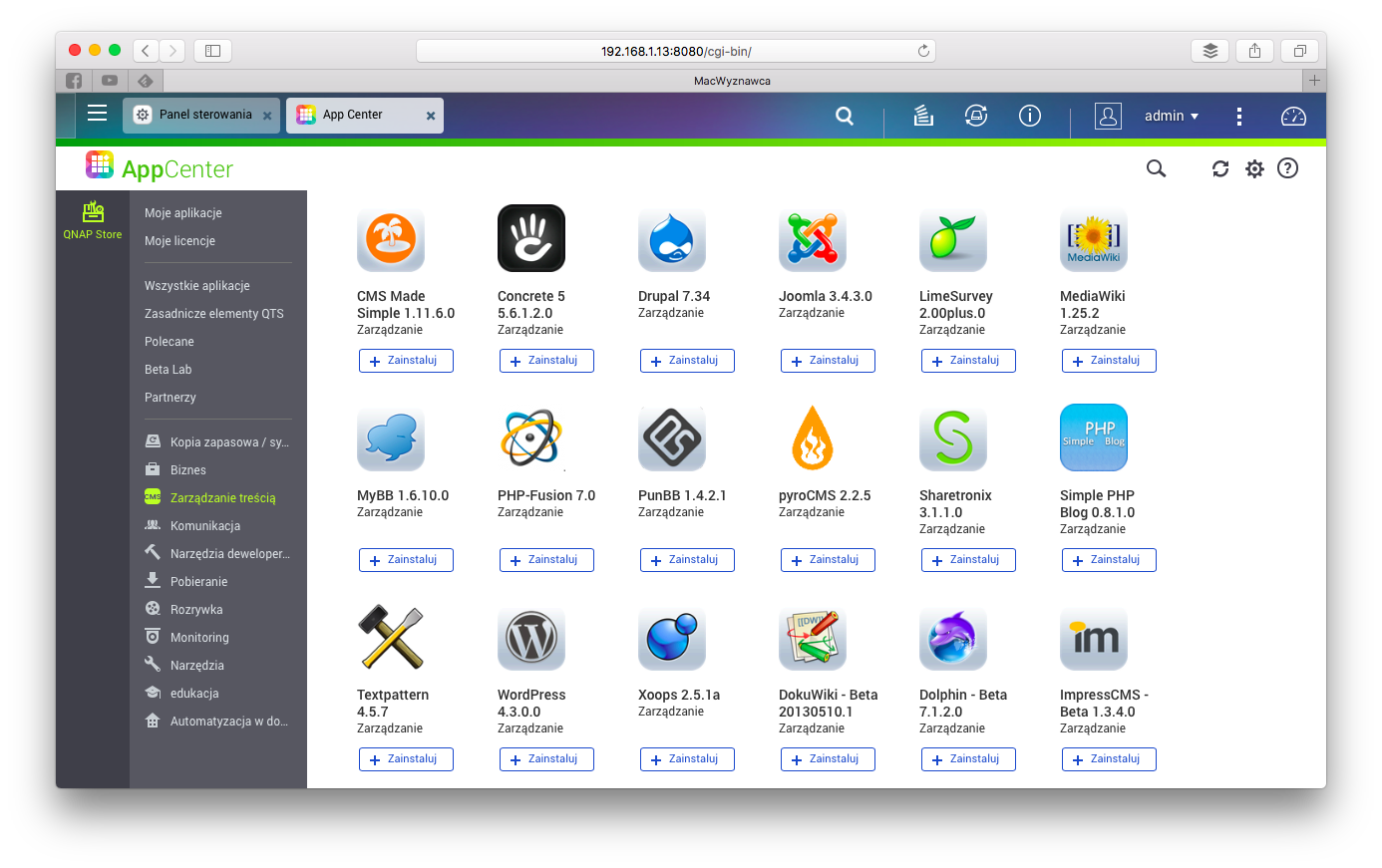Image resolution: width=1382 pixels, height=868 pixels.
Task: Open the DokuWiki Beta icon
Action: (x=813, y=637)
